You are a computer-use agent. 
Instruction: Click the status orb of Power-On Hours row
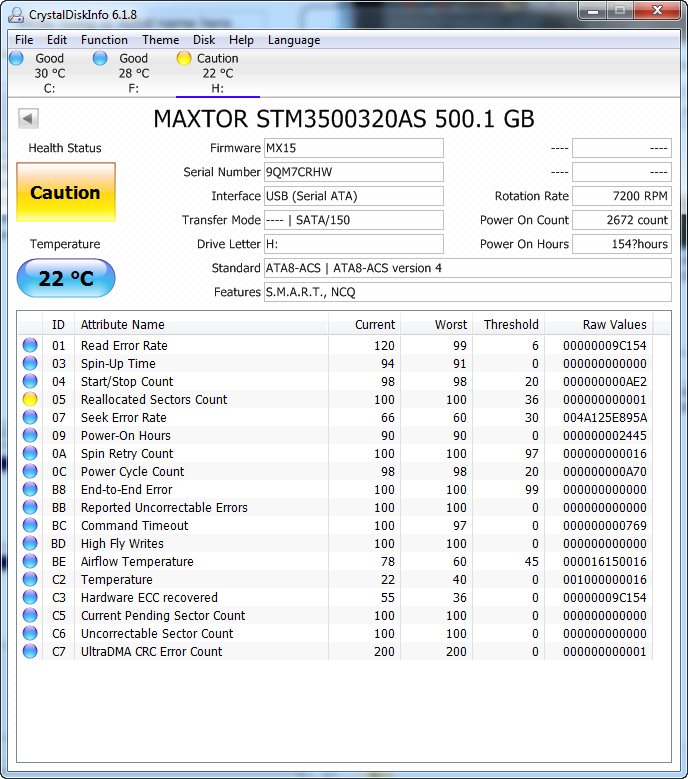point(30,435)
